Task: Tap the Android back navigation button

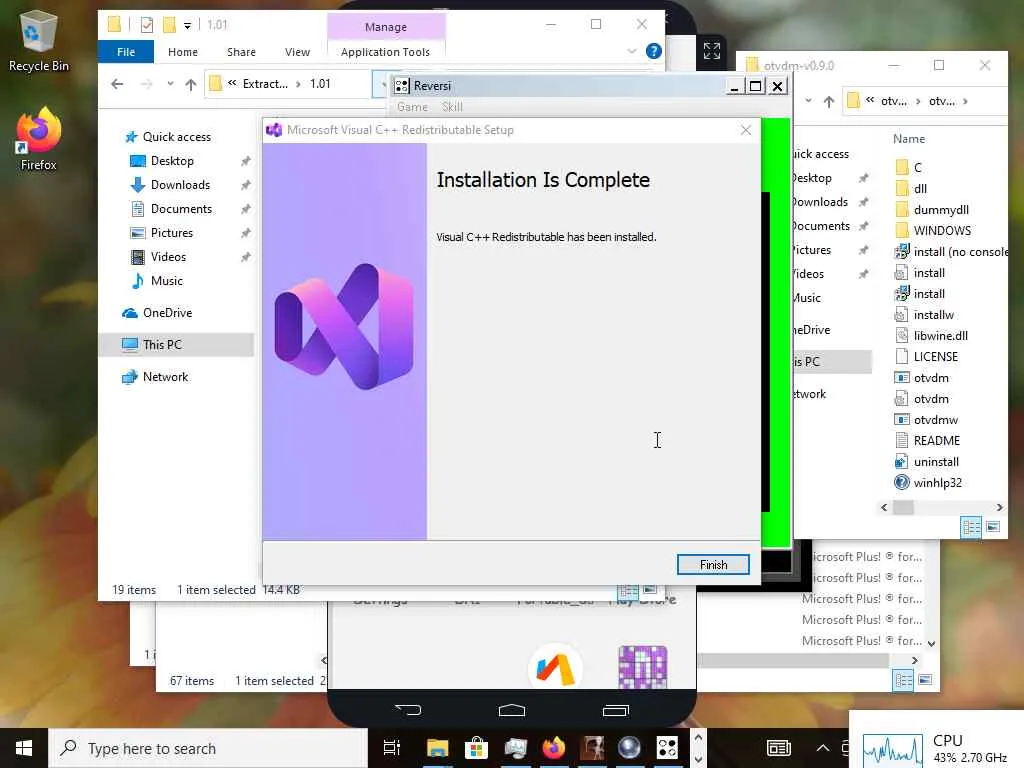Action: pos(408,710)
